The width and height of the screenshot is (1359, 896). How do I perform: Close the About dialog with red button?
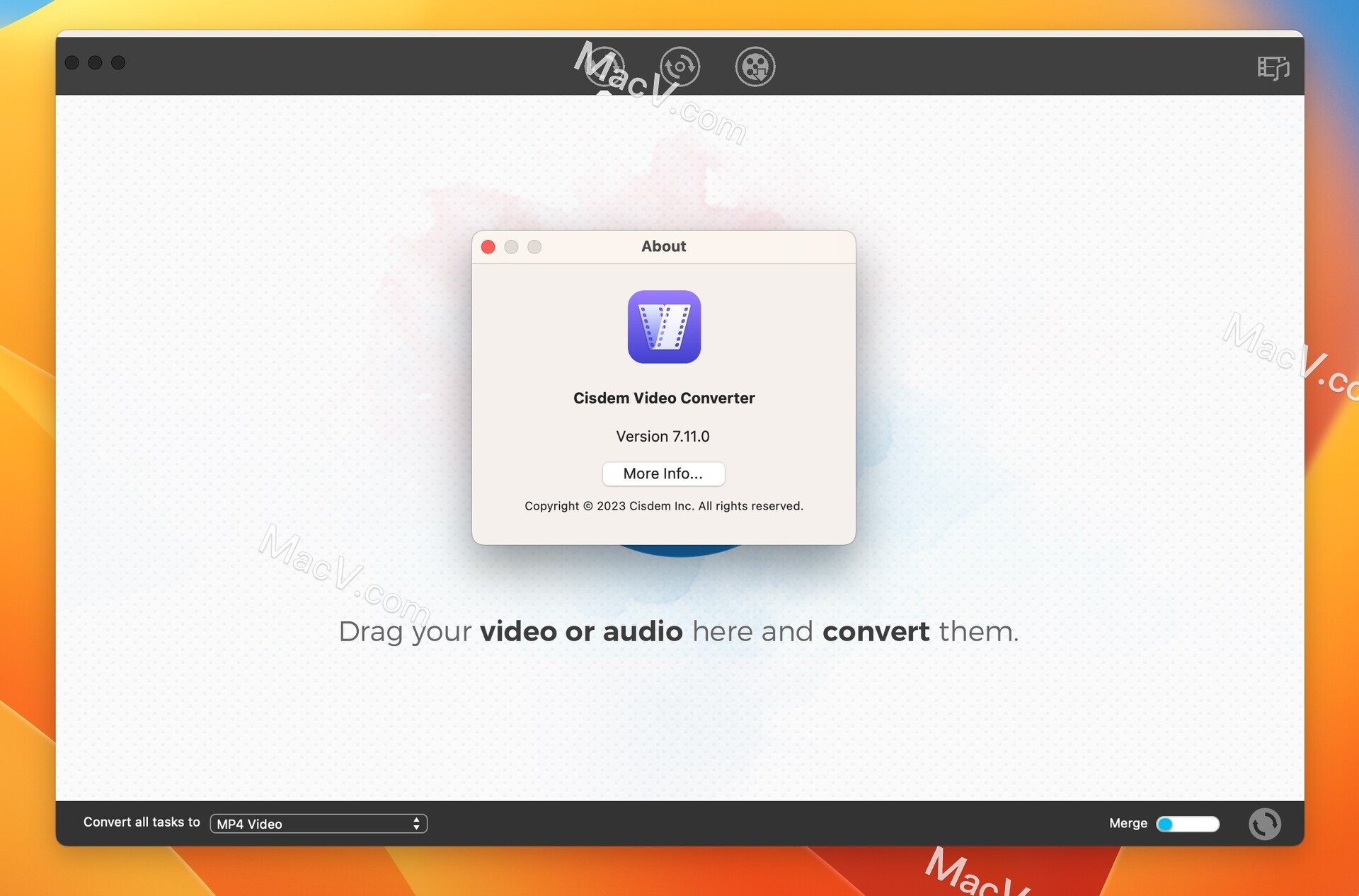(488, 246)
